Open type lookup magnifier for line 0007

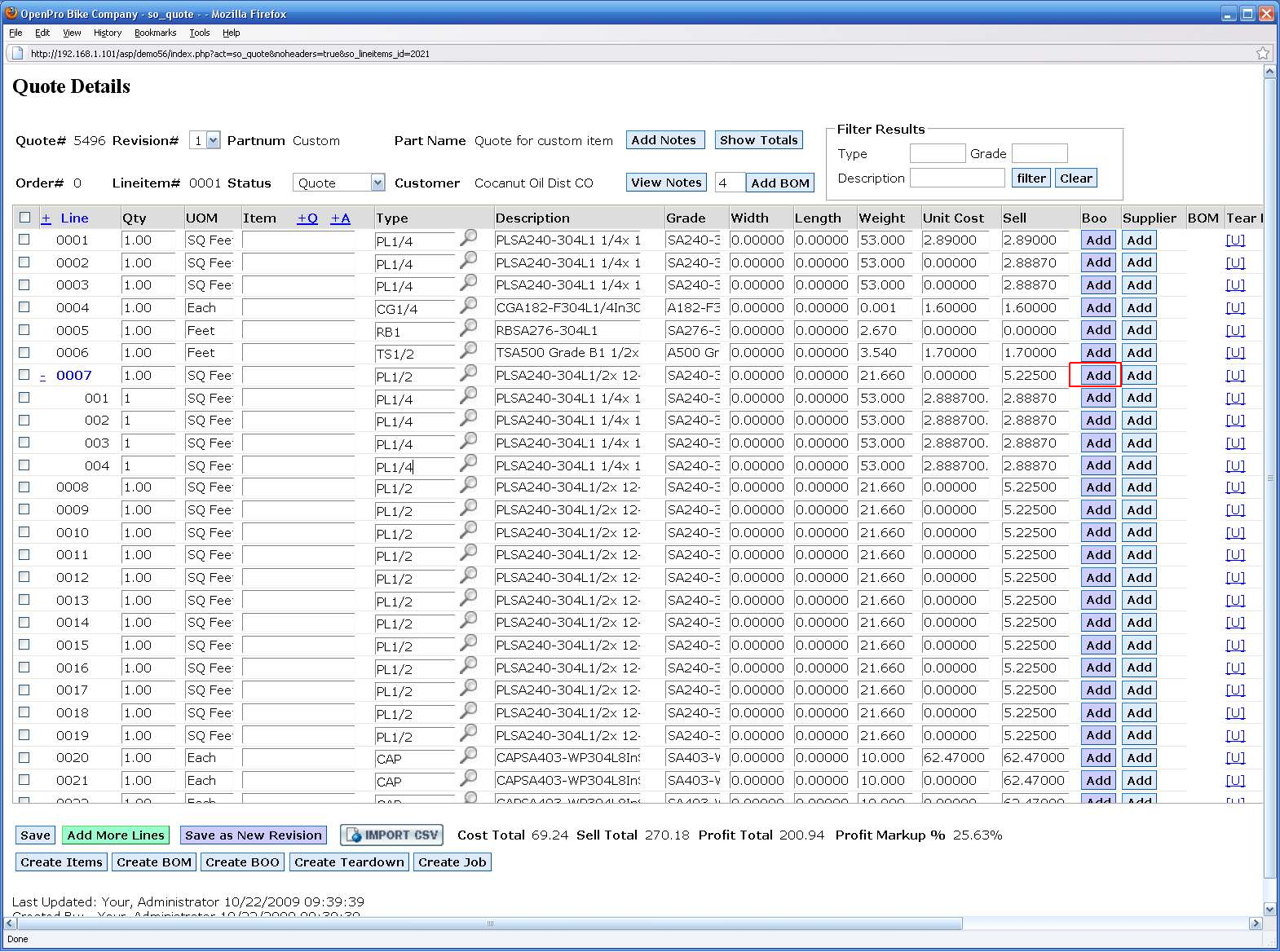(x=469, y=372)
